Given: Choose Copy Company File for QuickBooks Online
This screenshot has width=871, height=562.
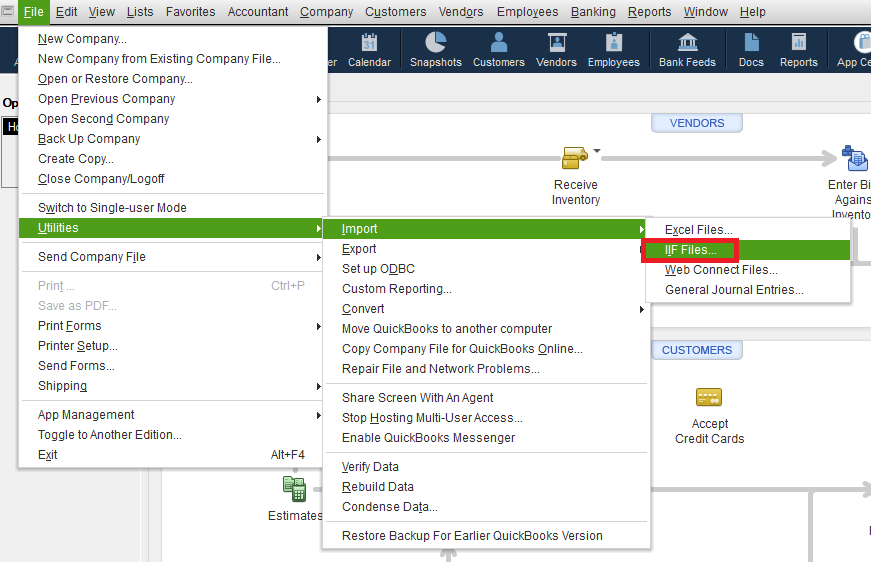Looking at the screenshot, I should pos(485,349).
